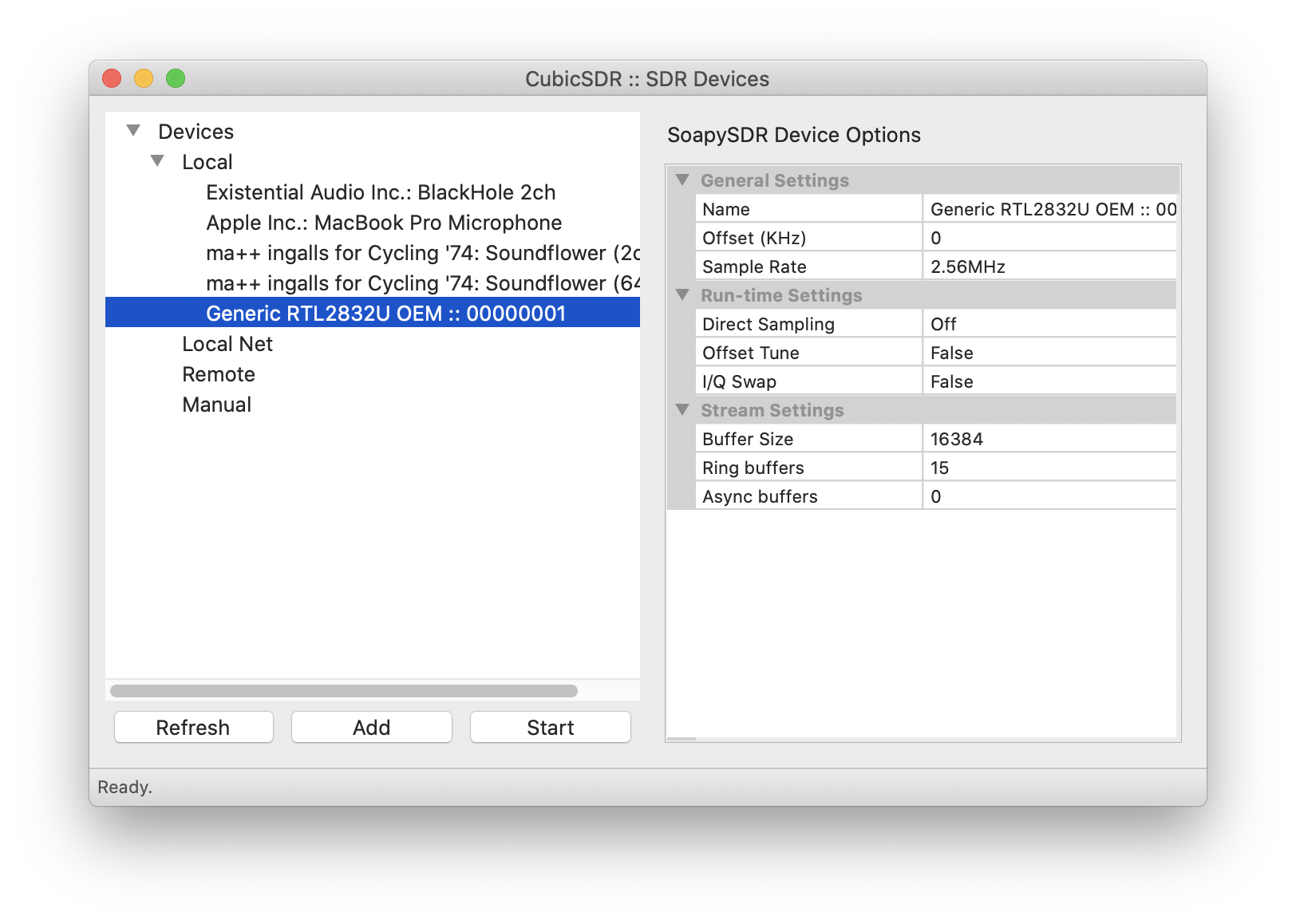Click the Run-time Settings header text

[781, 295]
